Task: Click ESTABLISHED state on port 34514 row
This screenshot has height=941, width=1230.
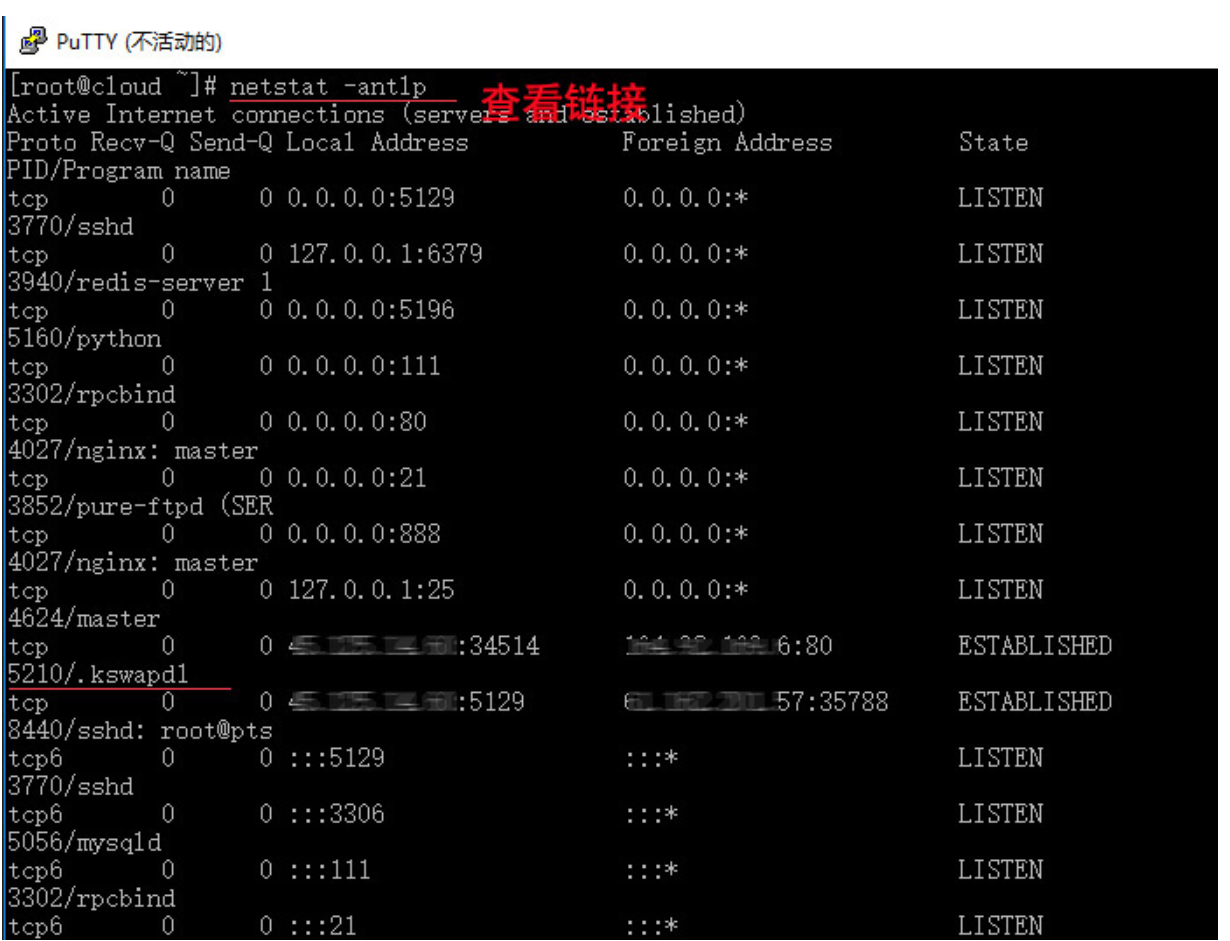Action: point(1034,647)
